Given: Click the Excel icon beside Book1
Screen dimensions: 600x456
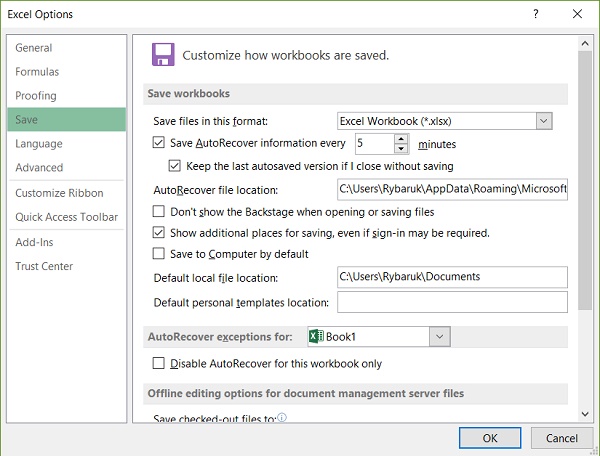Looking at the screenshot, I should point(316,336).
